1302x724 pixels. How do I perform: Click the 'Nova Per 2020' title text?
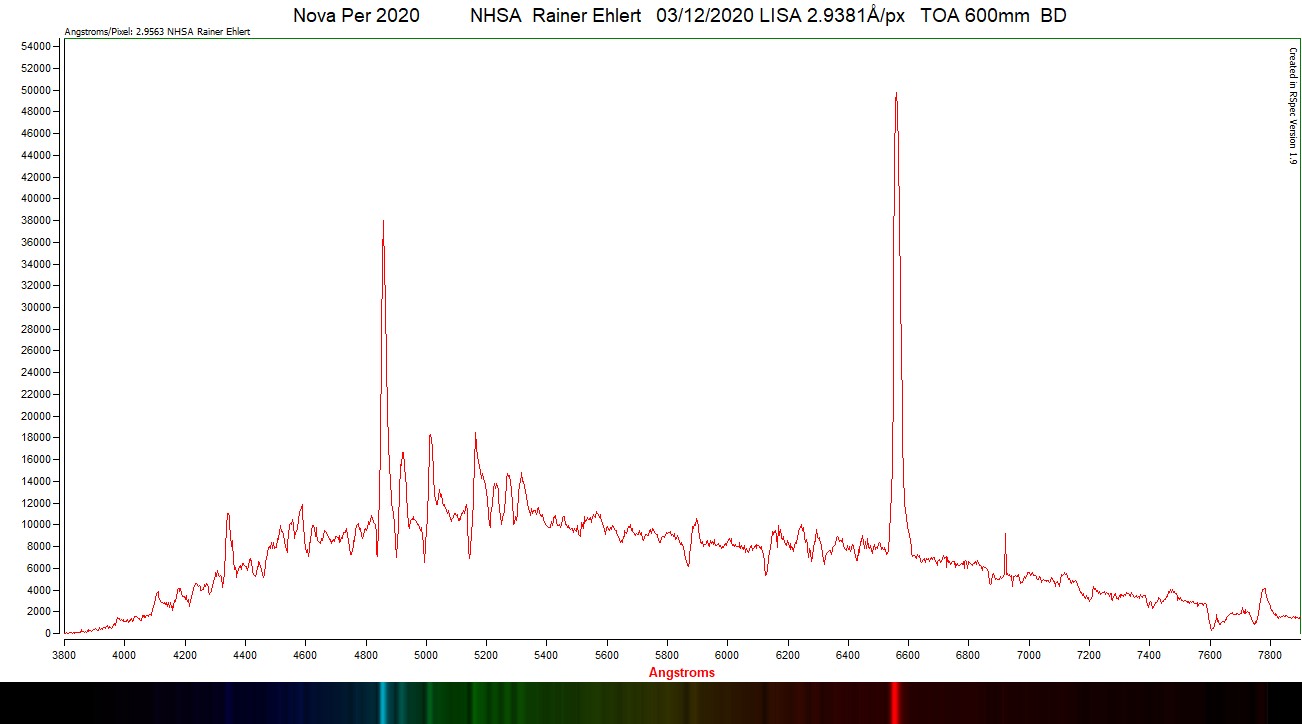pos(356,16)
